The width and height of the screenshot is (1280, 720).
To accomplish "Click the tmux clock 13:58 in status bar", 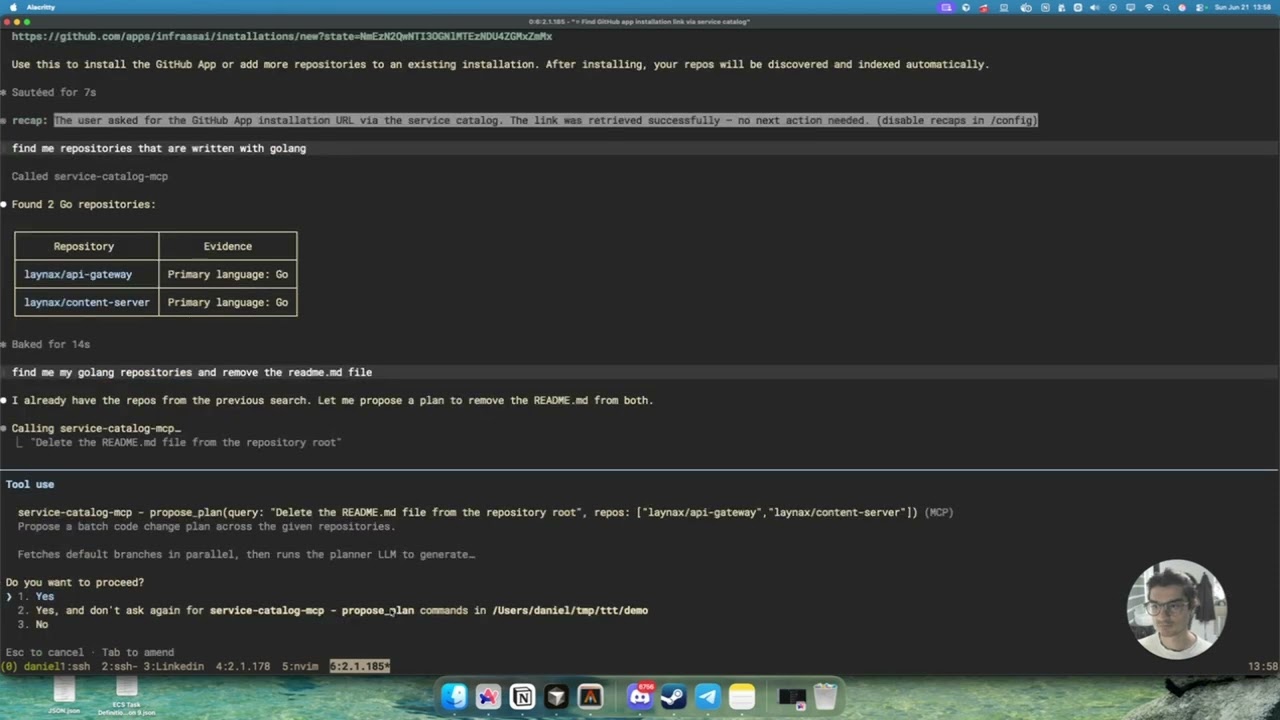I will tap(1263, 666).
